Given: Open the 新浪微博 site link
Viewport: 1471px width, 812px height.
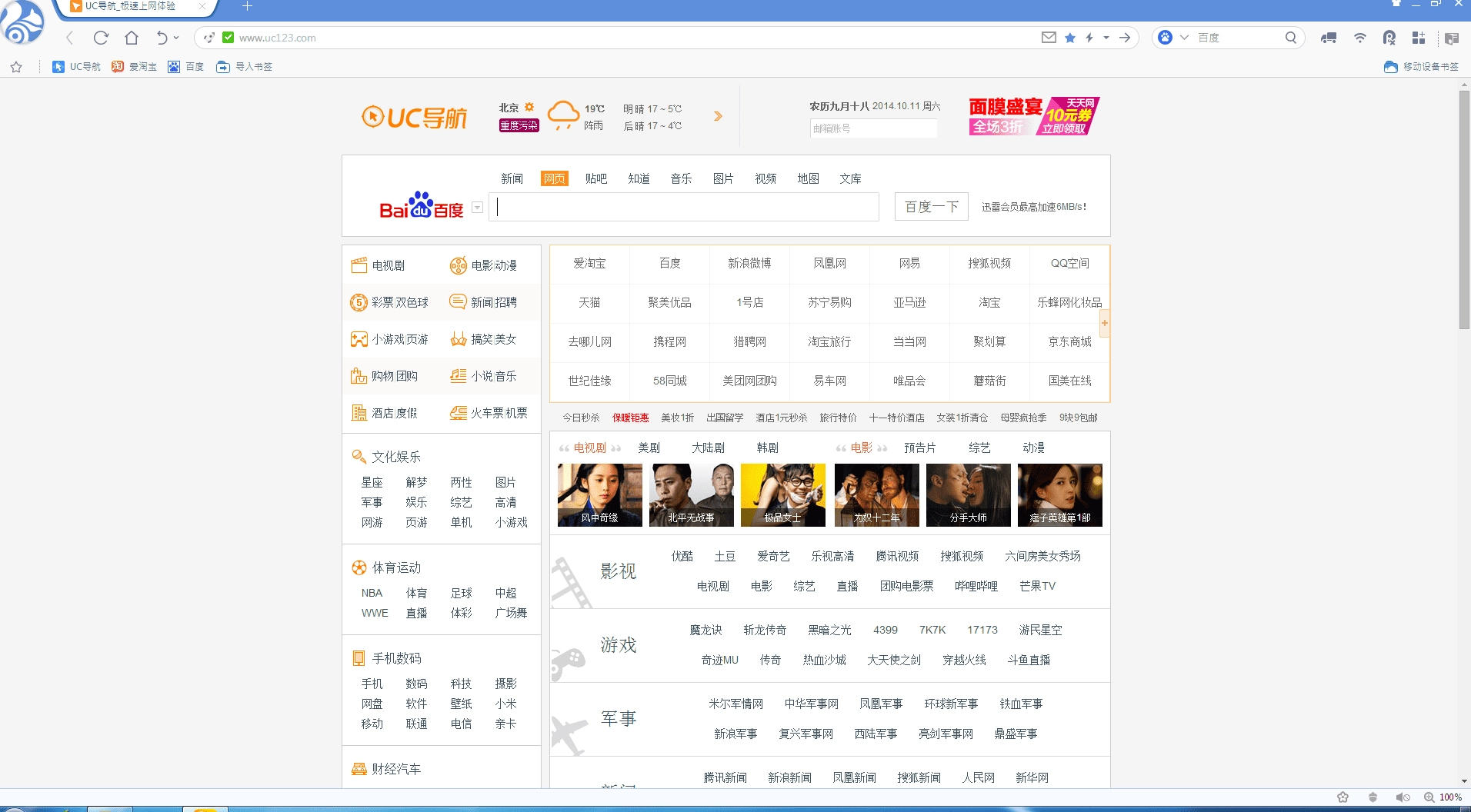Looking at the screenshot, I should [749, 263].
